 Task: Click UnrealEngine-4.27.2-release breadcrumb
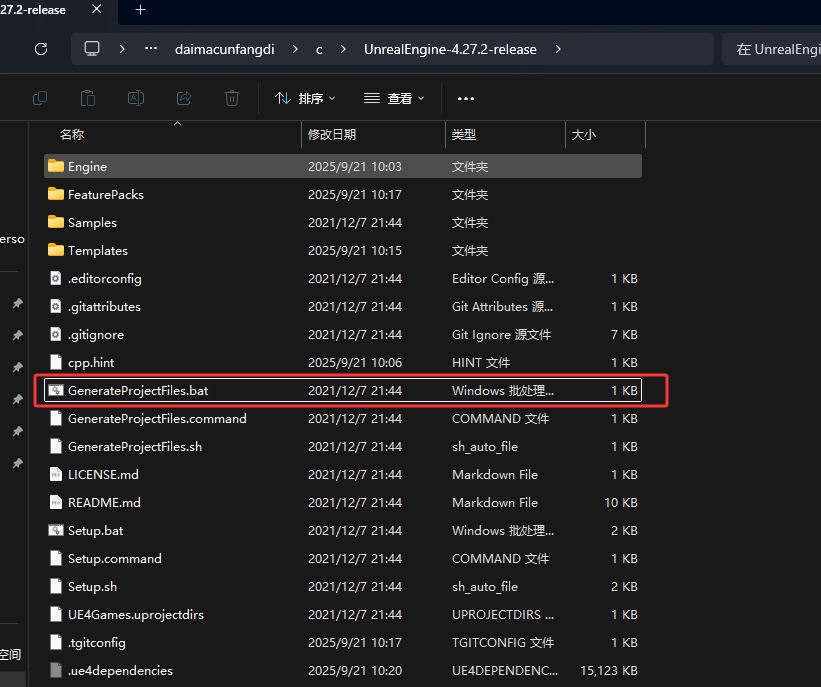tap(450, 49)
